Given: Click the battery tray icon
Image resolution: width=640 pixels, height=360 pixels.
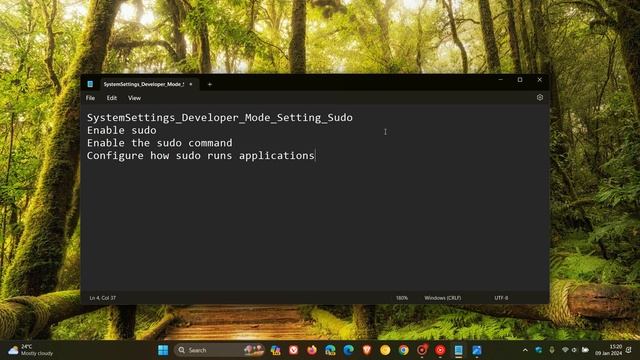Looking at the screenshot, I should point(585,350).
